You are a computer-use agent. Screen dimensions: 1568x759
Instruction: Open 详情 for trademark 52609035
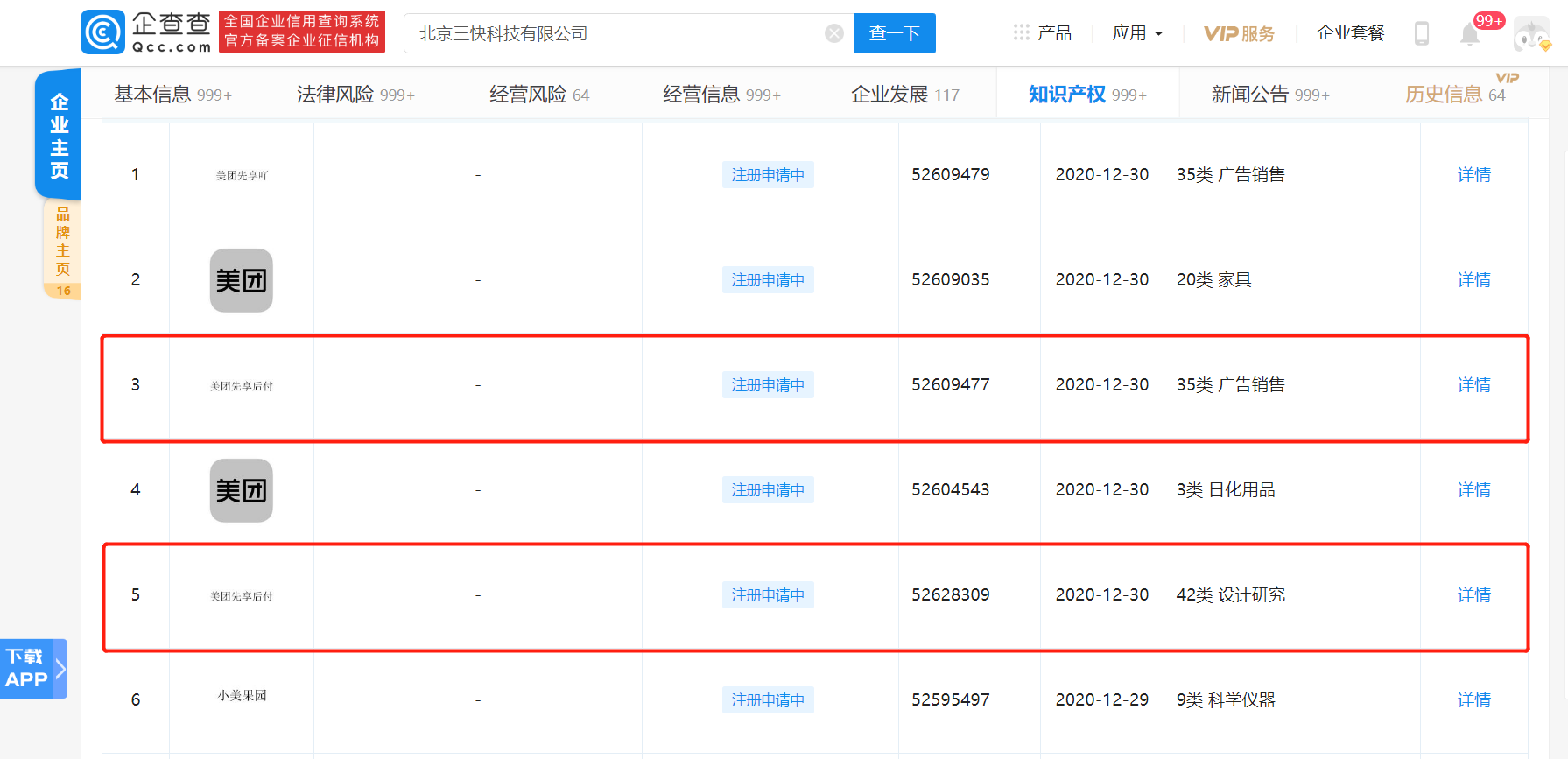point(1474,280)
